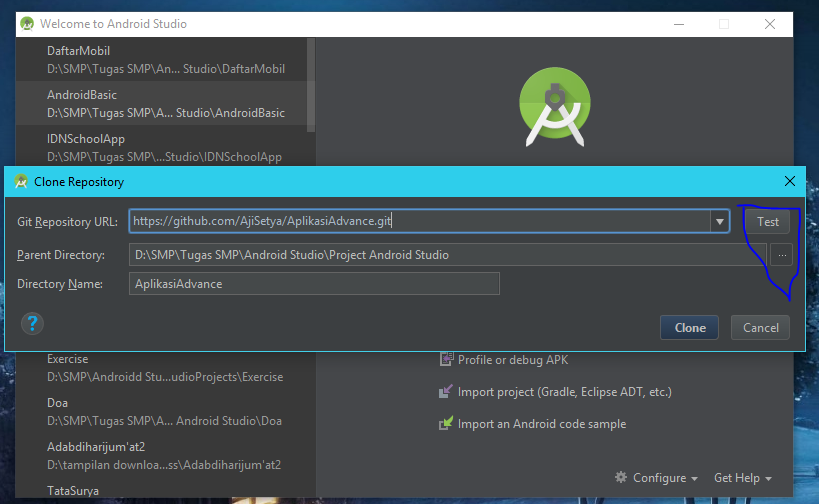
Task: Click the Import Android code sample icon
Action: point(446,423)
